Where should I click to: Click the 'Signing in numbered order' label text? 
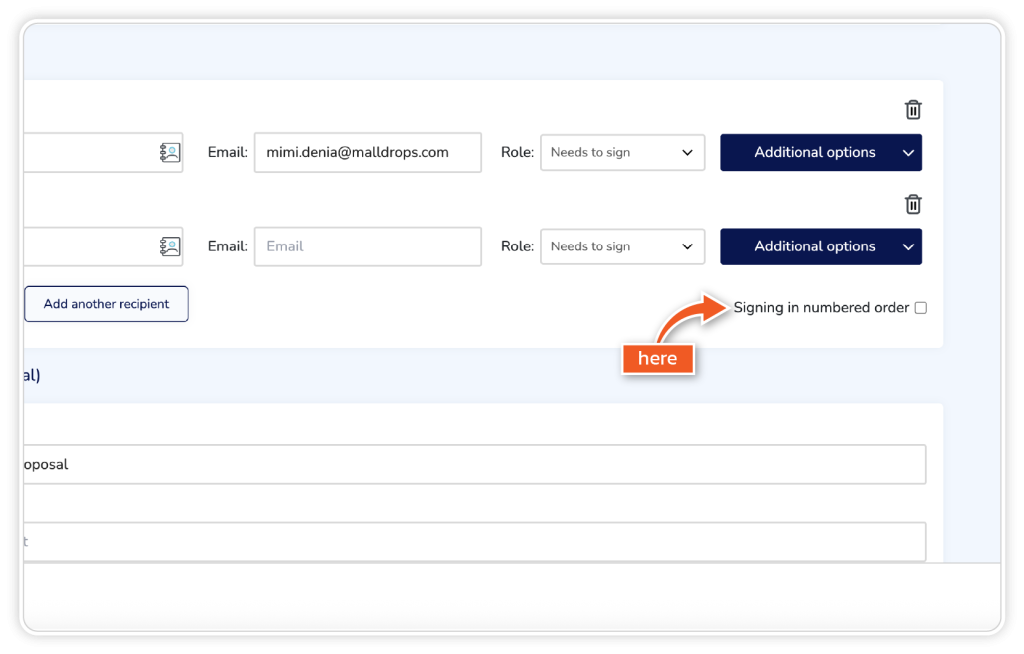(x=821, y=308)
